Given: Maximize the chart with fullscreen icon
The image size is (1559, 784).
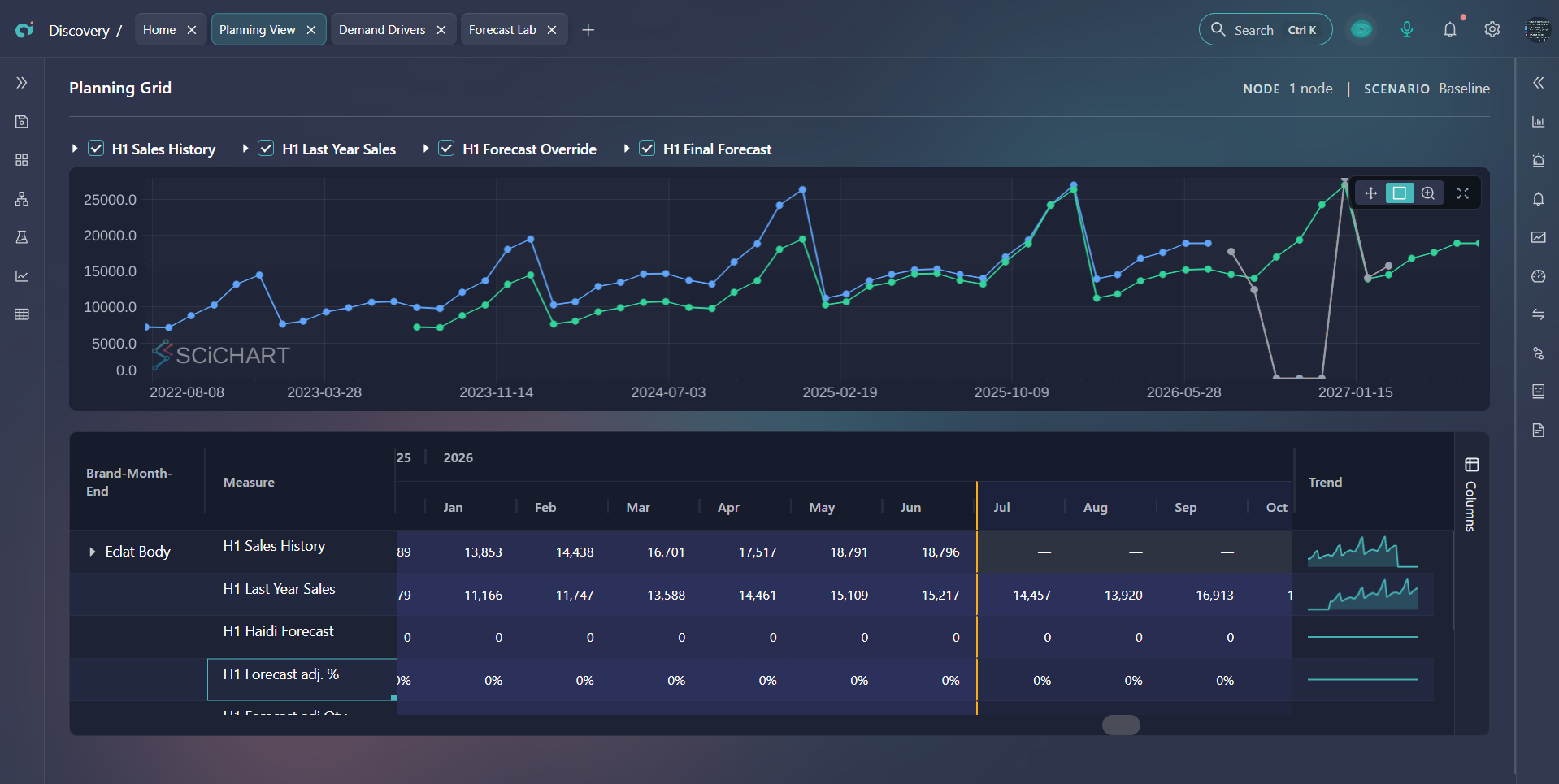Looking at the screenshot, I should click(1463, 193).
